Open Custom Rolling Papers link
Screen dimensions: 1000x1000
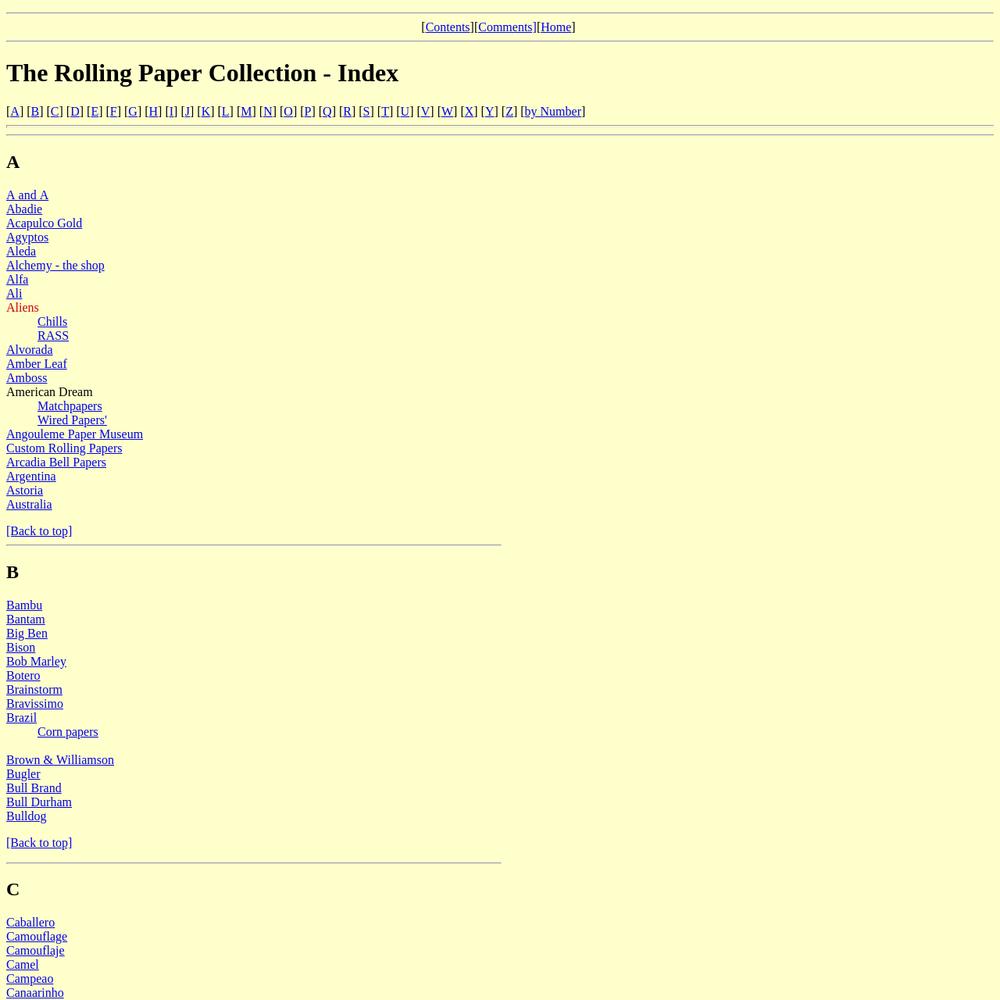point(64,448)
